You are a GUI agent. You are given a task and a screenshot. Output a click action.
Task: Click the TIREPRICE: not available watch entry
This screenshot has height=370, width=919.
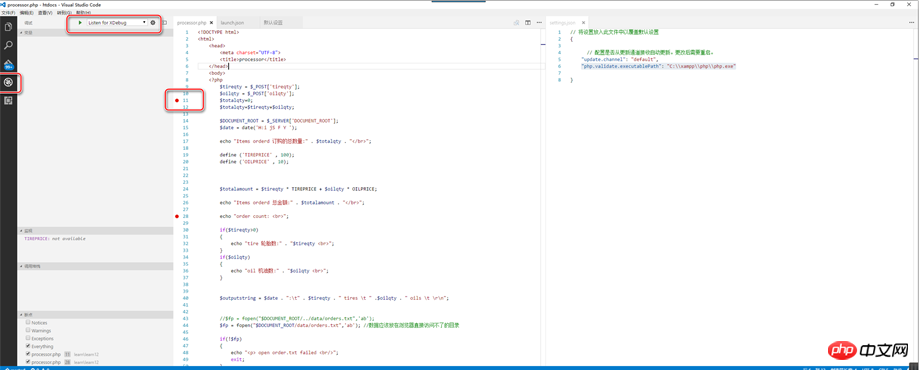tap(55, 239)
